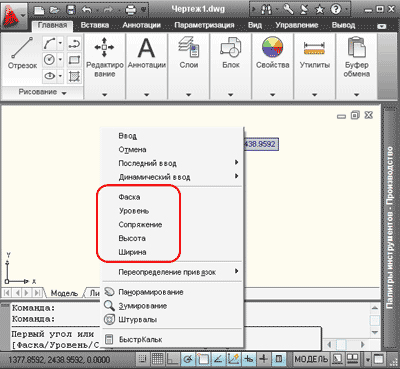Open the ribbon minimize dropdown after Вывод tab
Image resolution: width=400 pixels, height=369 pixels.
tap(382, 26)
